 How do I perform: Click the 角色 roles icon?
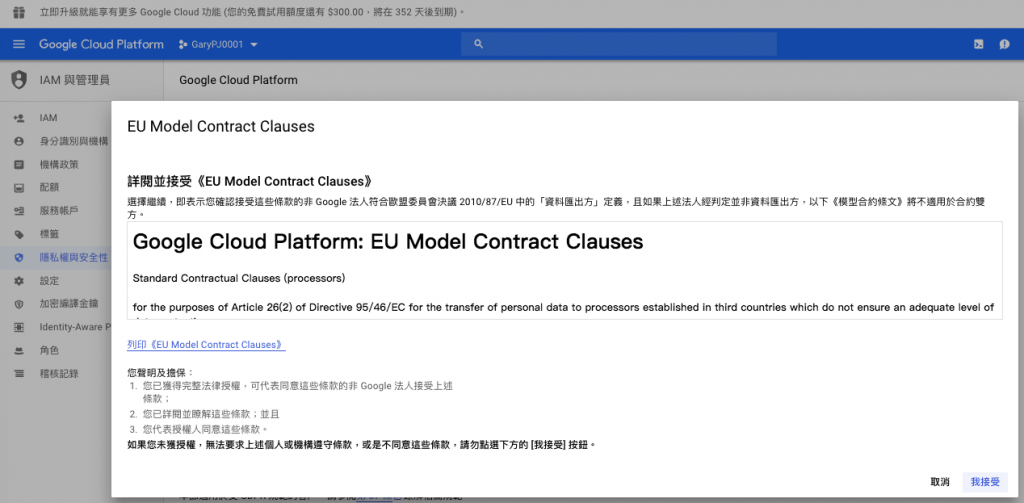click(19, 350)
